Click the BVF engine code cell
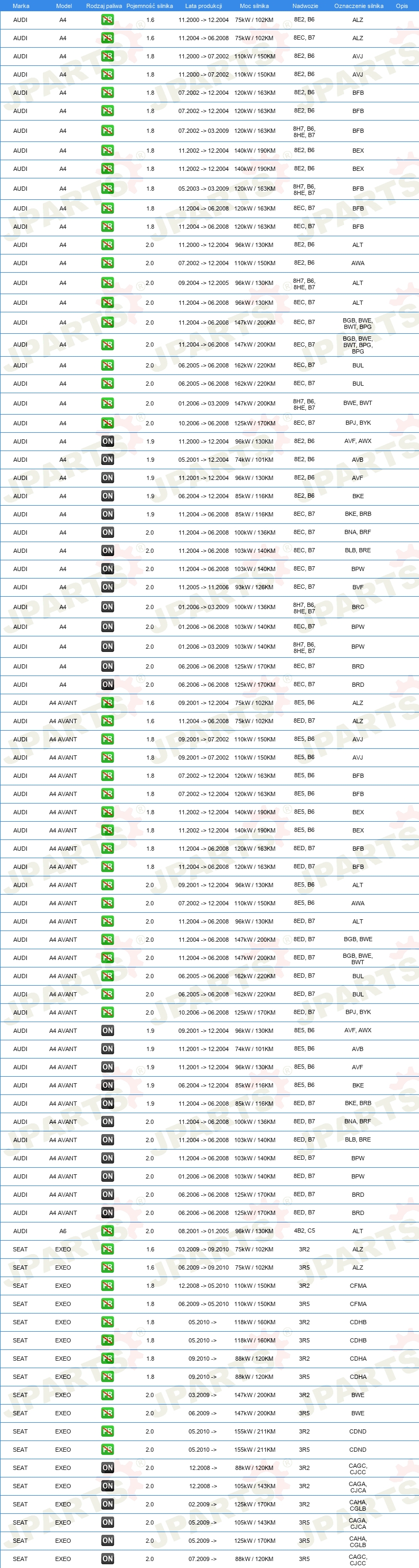The image size is (419, 1568). pos(358,587)
